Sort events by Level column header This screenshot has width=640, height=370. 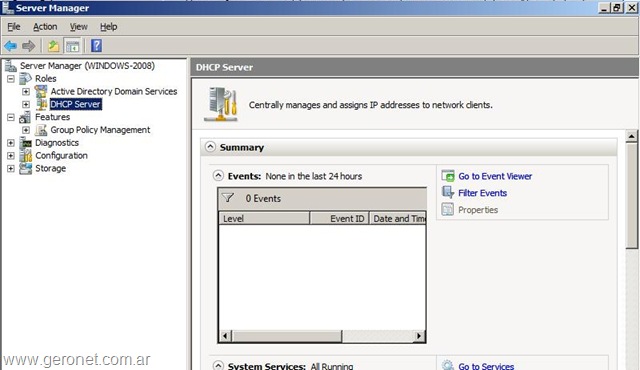[264, 218]
